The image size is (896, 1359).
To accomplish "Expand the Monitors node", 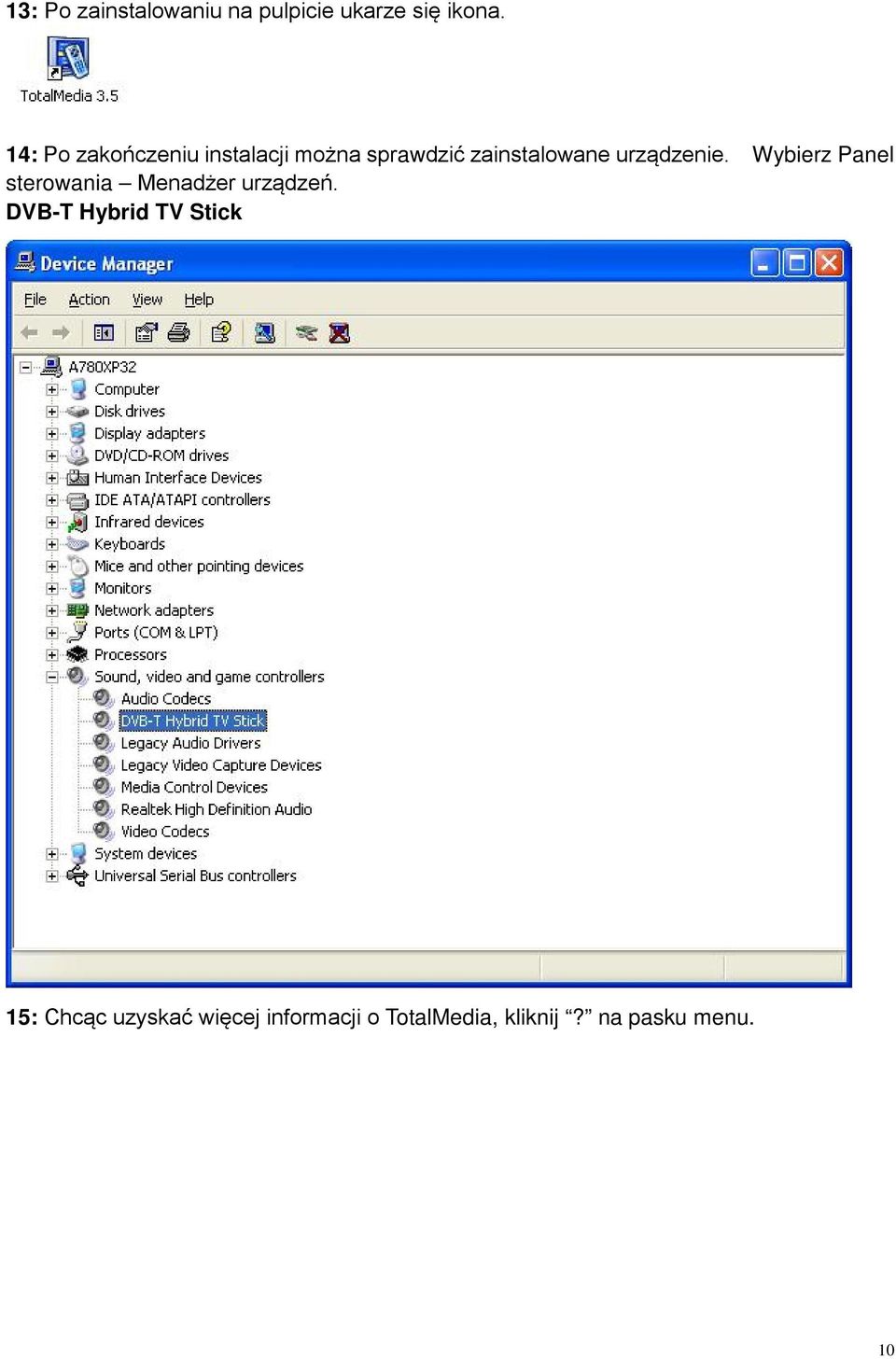I will [52, 588].
